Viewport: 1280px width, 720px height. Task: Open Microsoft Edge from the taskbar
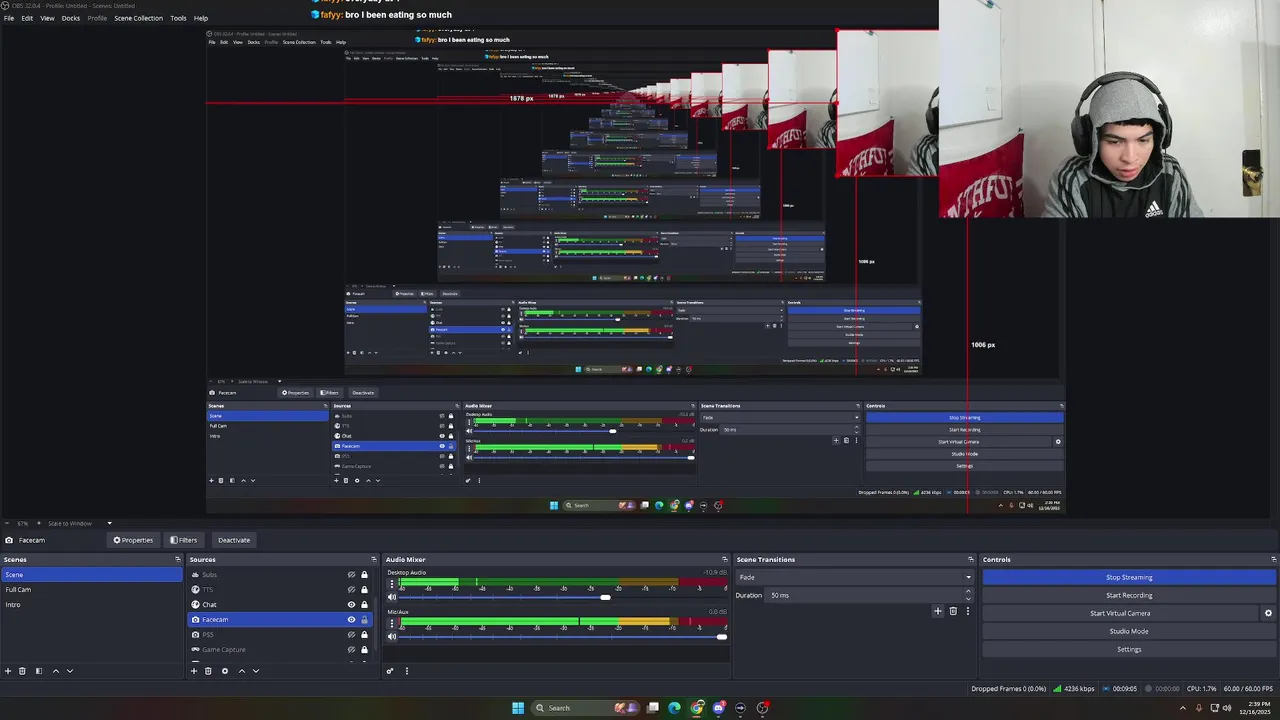click(674, 708)
